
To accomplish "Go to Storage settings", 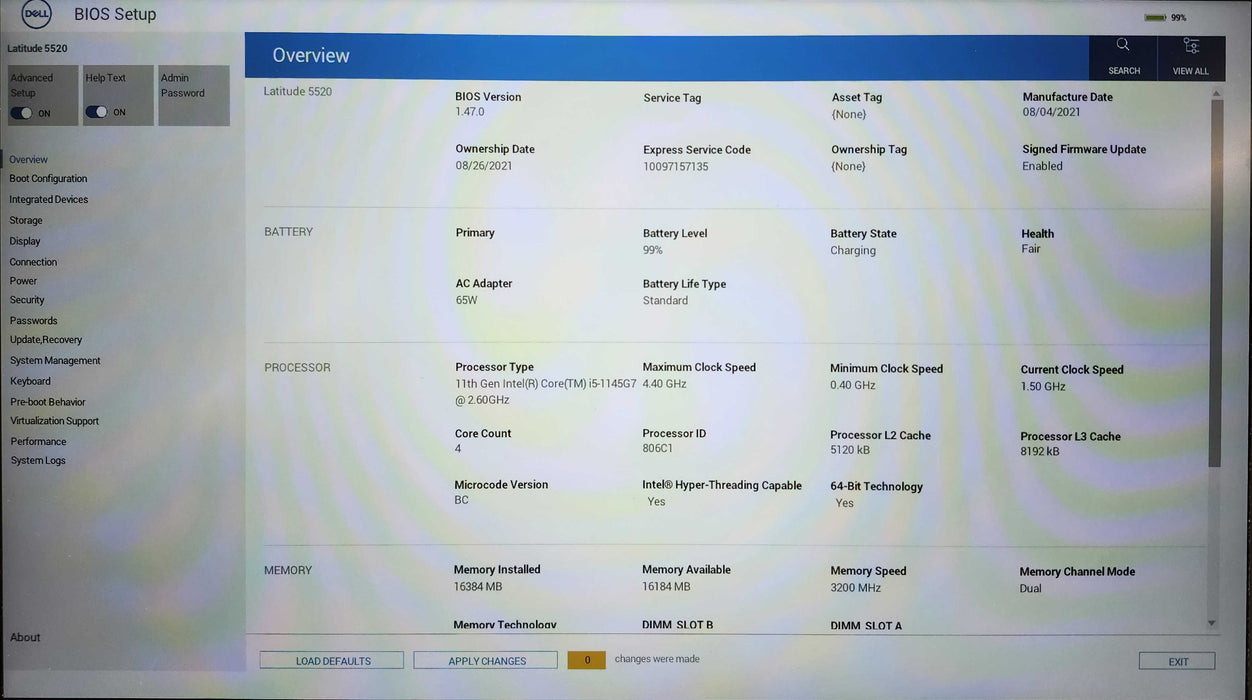I will (26, 220).
